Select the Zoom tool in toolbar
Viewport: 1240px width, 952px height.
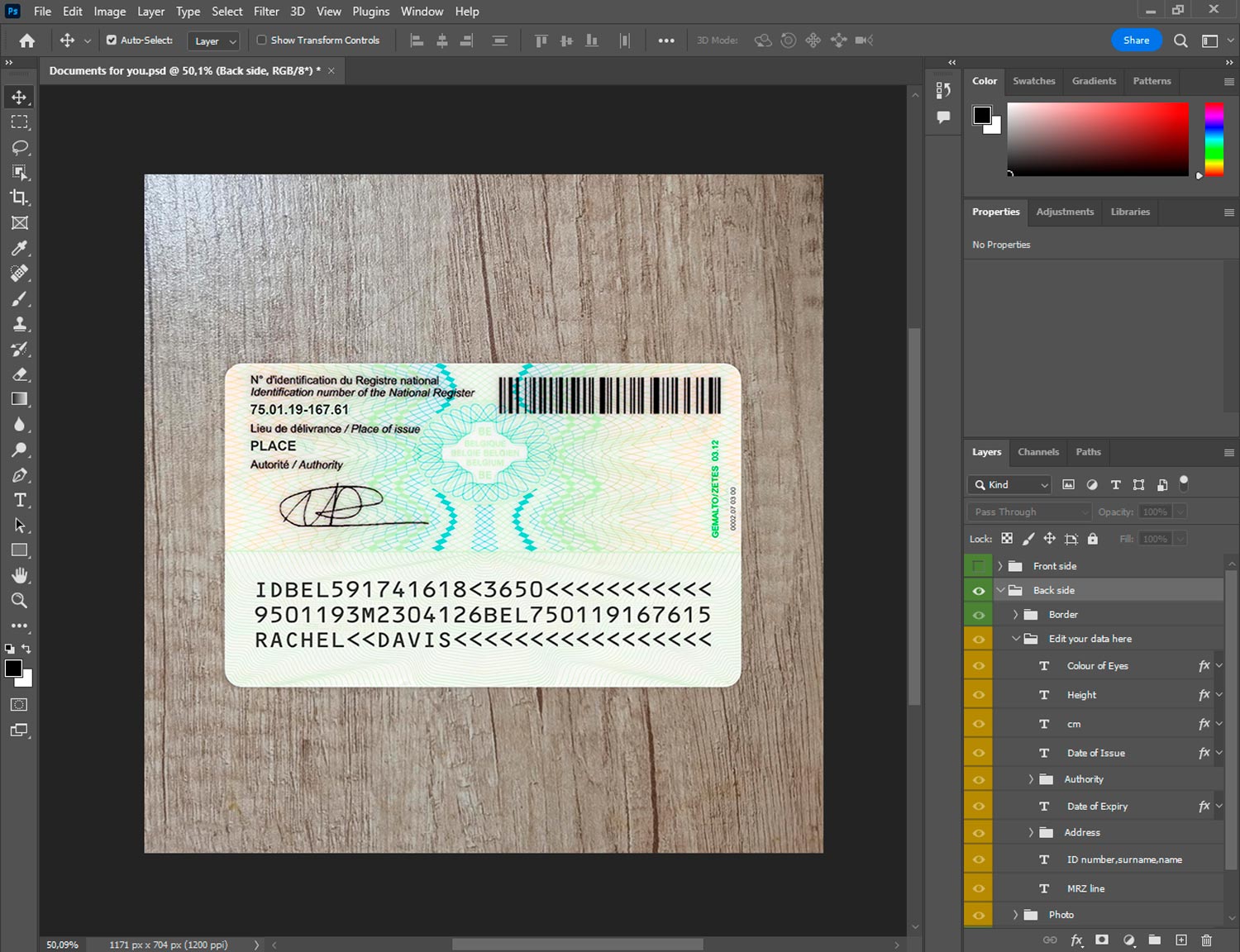pos(20,601)
